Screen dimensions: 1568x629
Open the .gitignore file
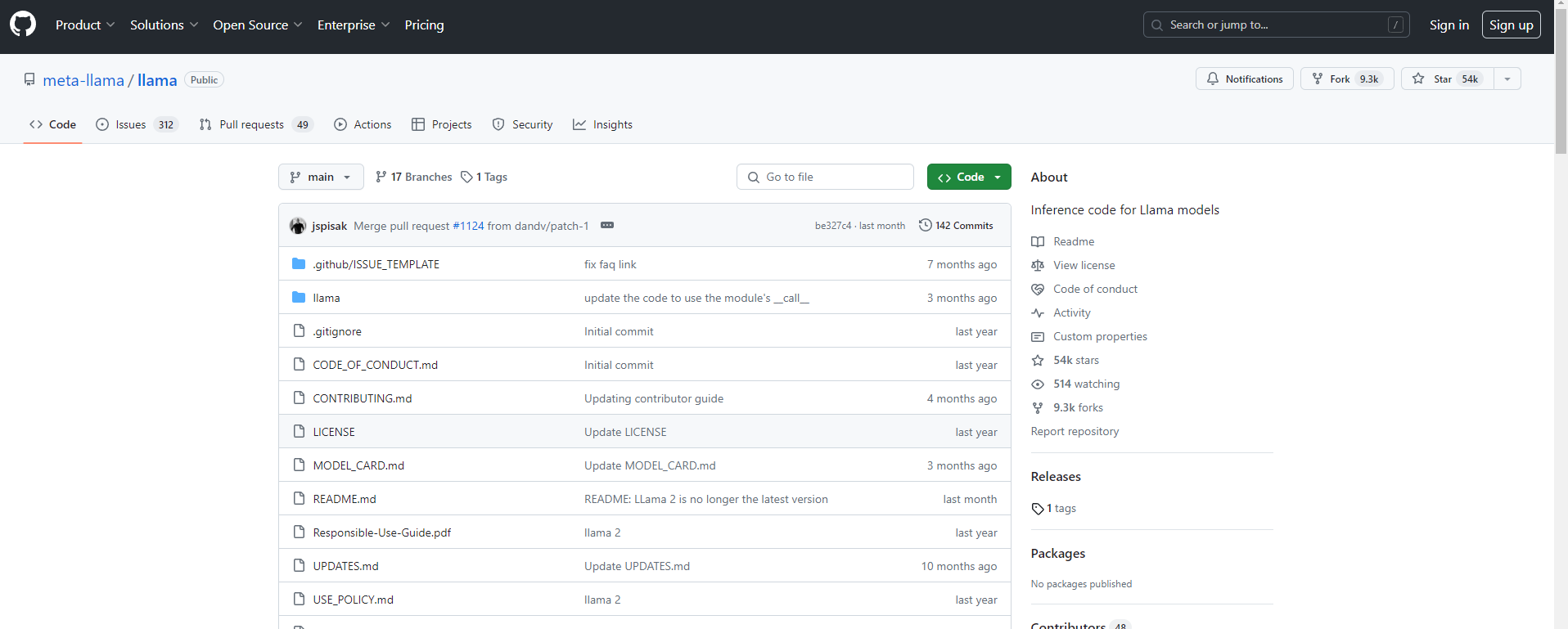click(x=337, y=331)
